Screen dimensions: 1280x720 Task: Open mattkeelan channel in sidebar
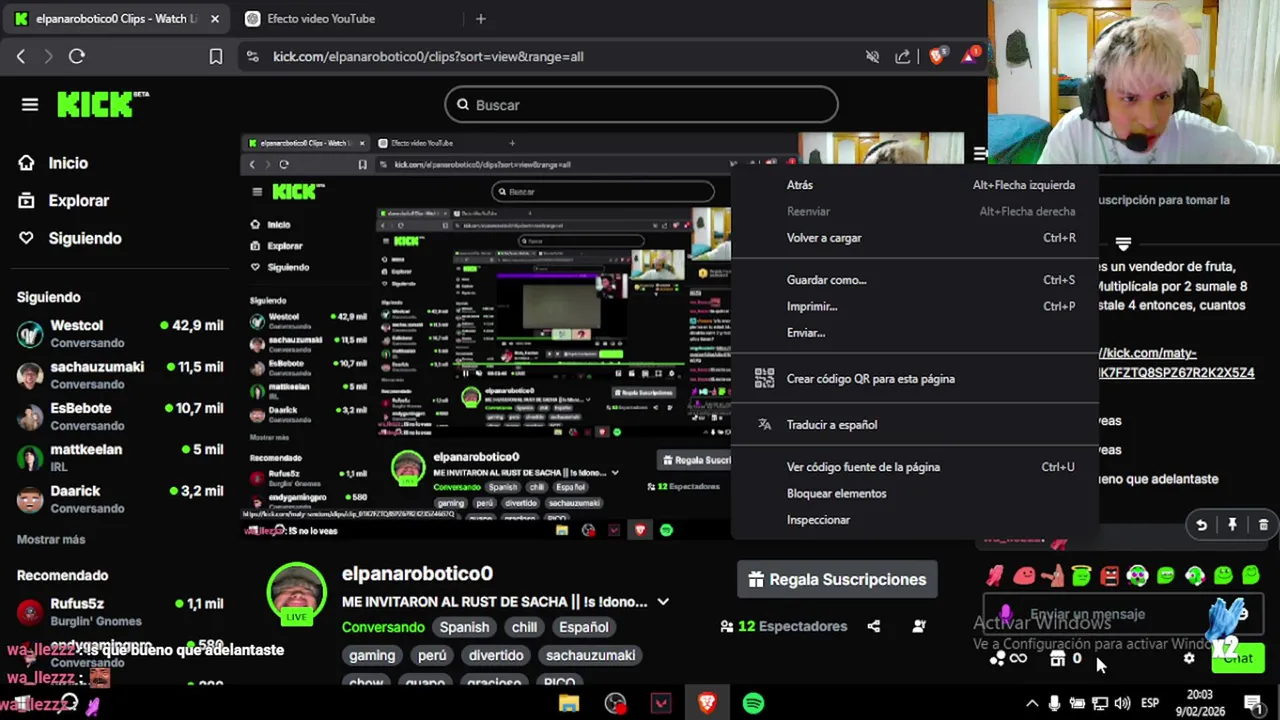coord(120,458)
